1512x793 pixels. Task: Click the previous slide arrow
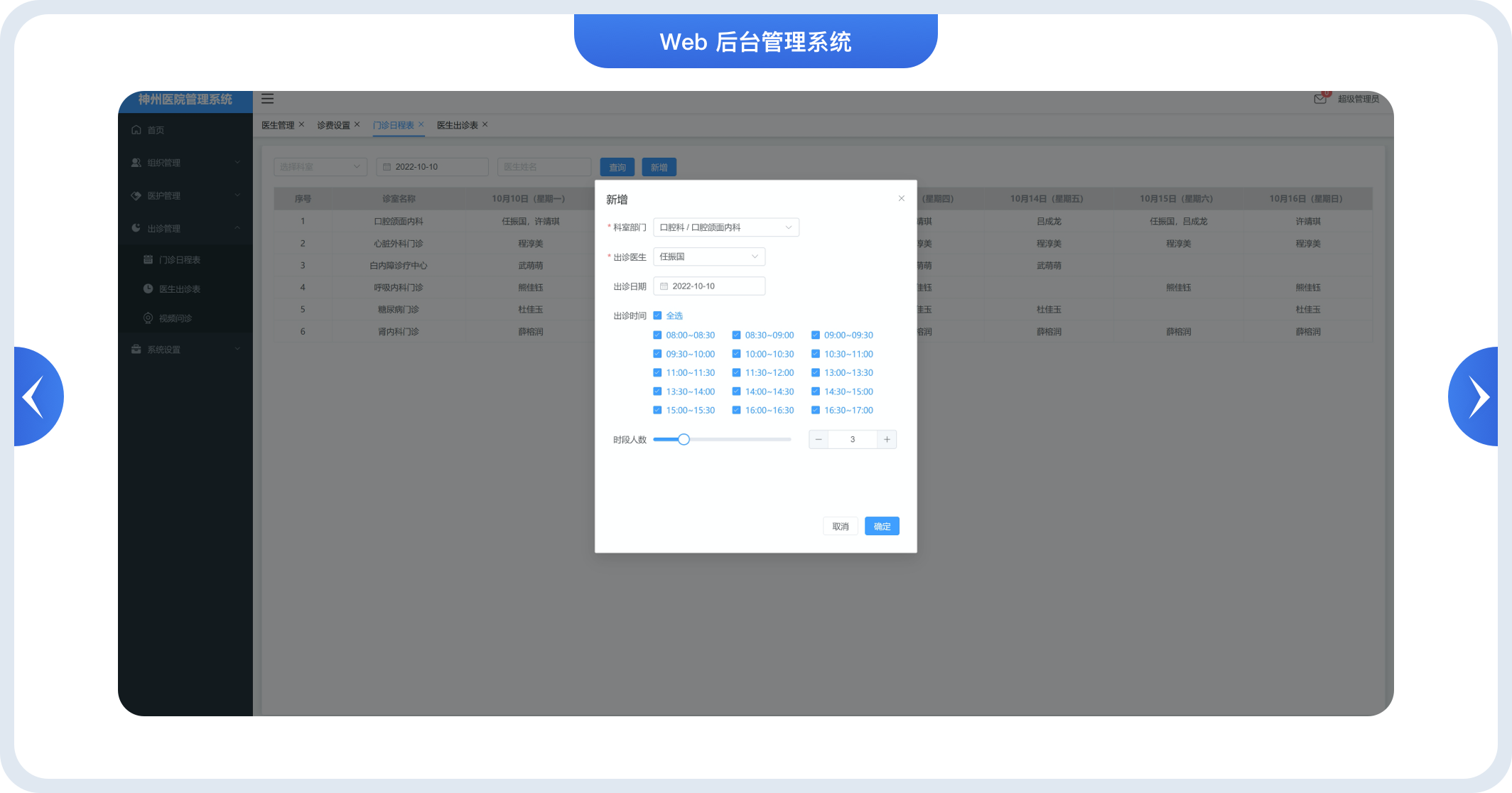[x=34, y=396]
